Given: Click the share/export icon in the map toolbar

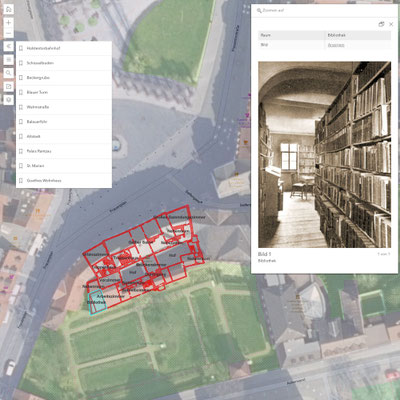Looking at the screenshot, I should pos(9,86).
